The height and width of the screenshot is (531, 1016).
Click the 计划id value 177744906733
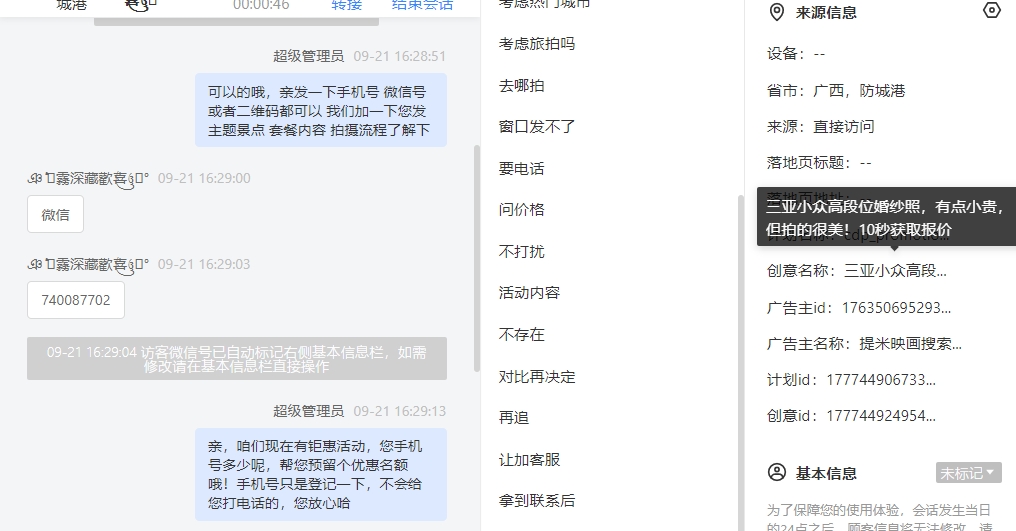tap(881, 379)
